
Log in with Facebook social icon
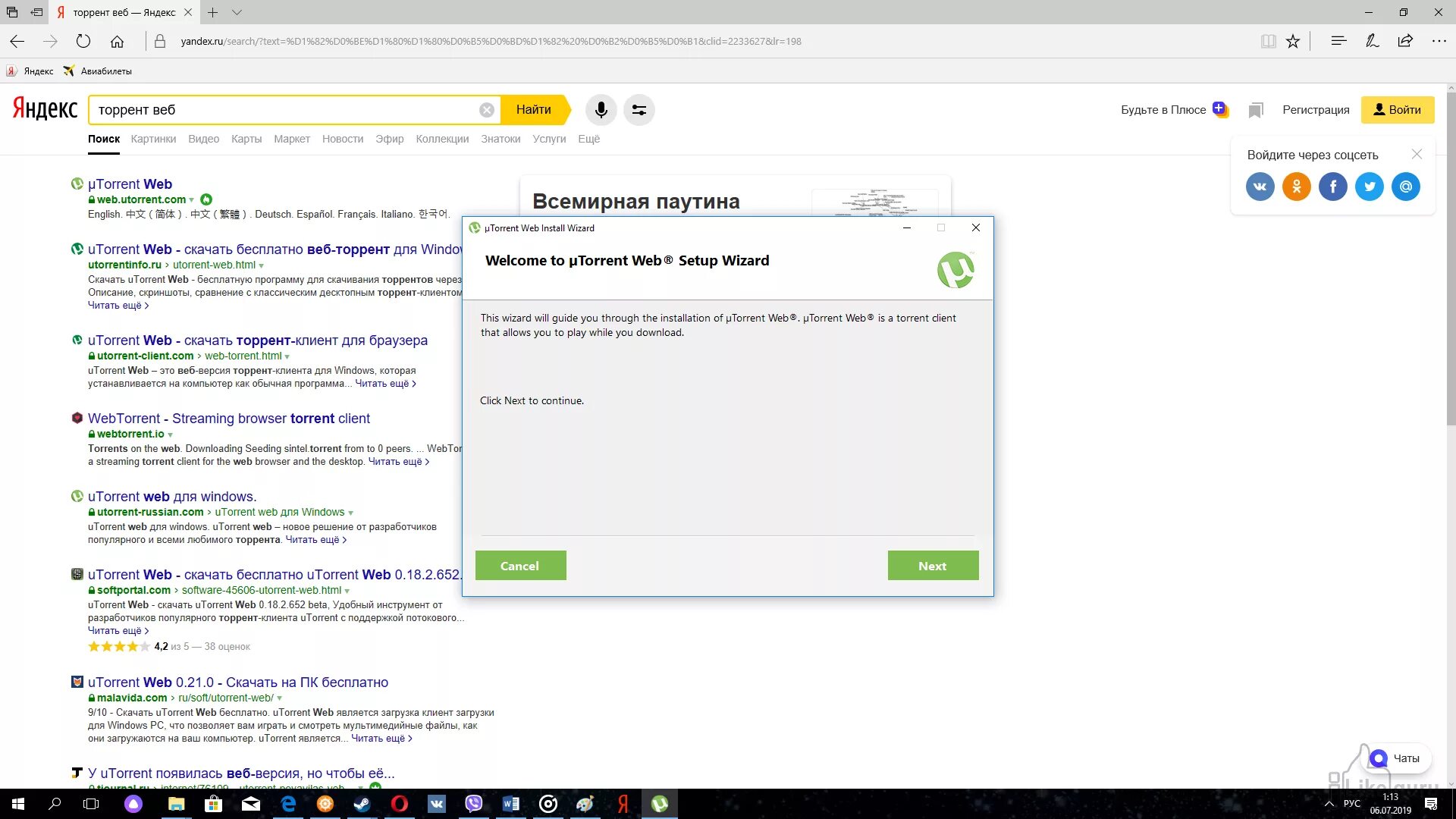pyautogui.click(x=1332, y=187)
